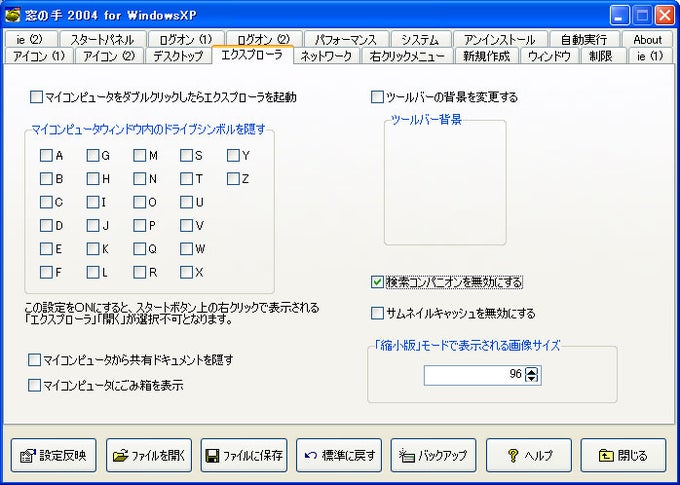Tick the drive S checkbox
Image resolution: width=680 pixels, height=485 pixels.
pos(186,155)
